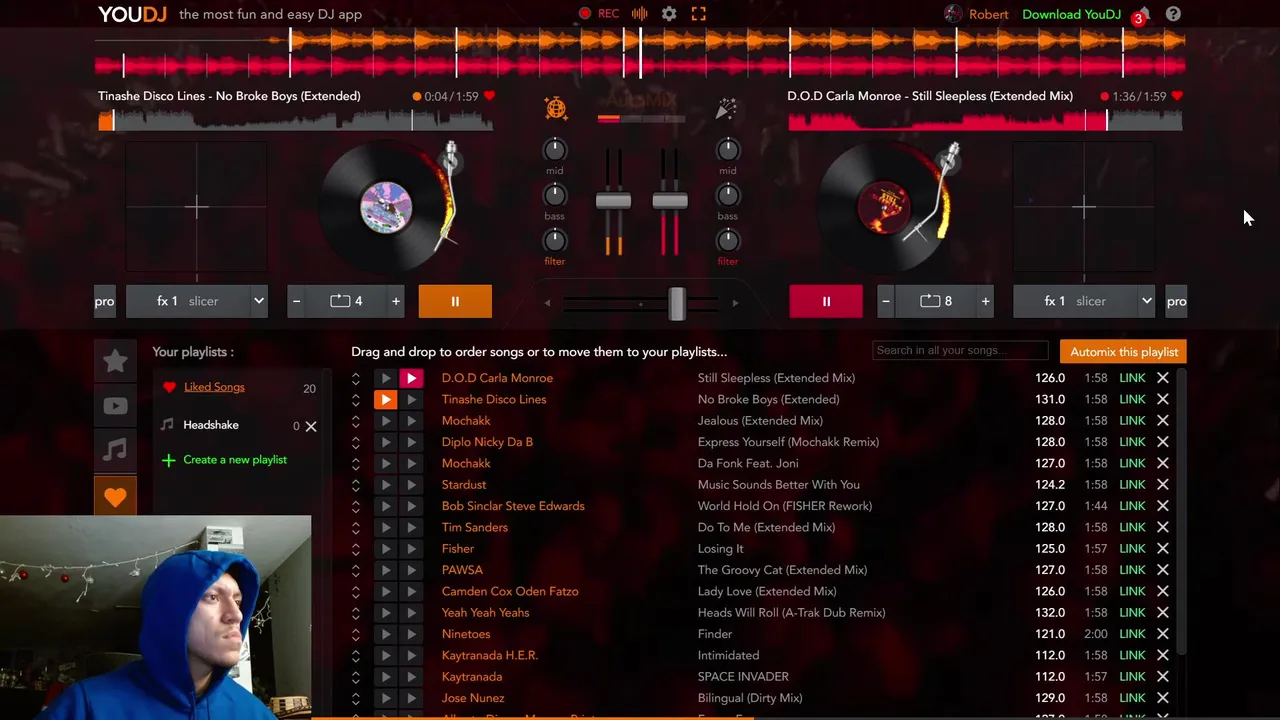Open the music note sidebar tab

coord(115,451)
